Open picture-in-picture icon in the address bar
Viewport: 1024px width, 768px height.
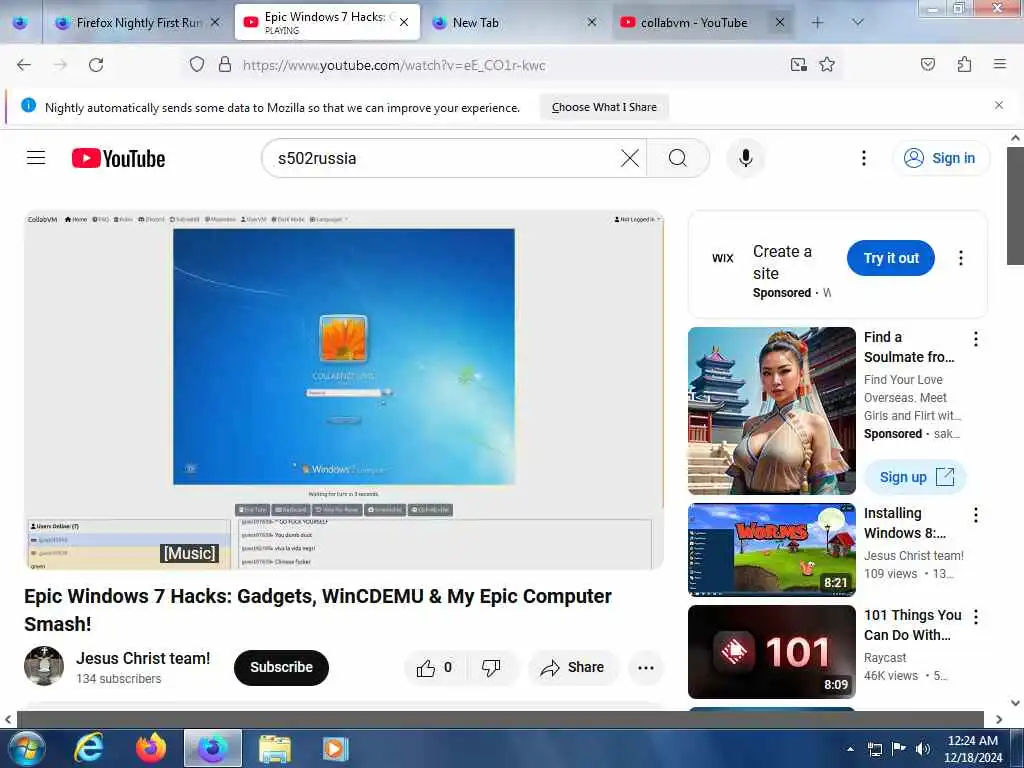pos(798,64)
